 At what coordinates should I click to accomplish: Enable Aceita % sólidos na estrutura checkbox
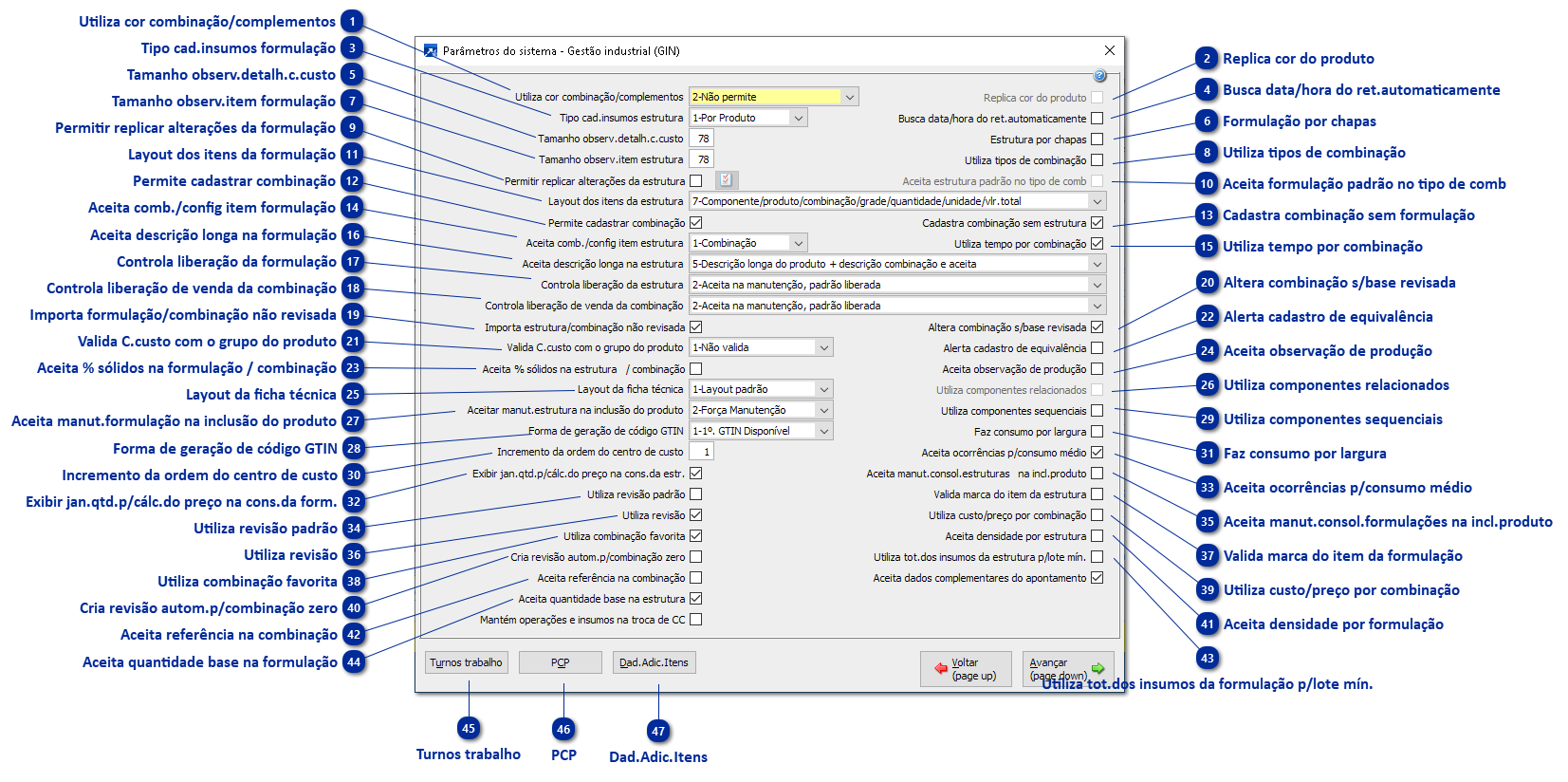point(696,369)
